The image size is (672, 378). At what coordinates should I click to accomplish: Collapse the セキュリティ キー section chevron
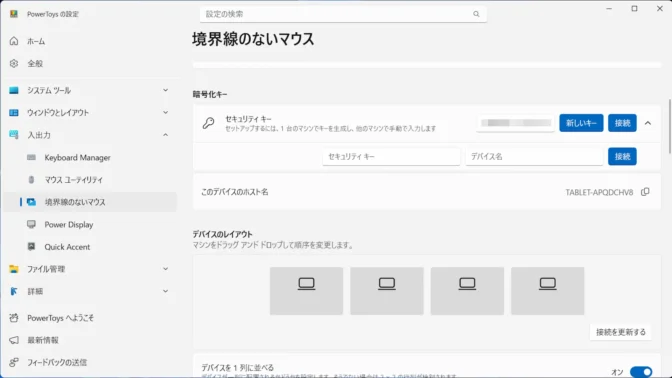click(x=648, y=123)
